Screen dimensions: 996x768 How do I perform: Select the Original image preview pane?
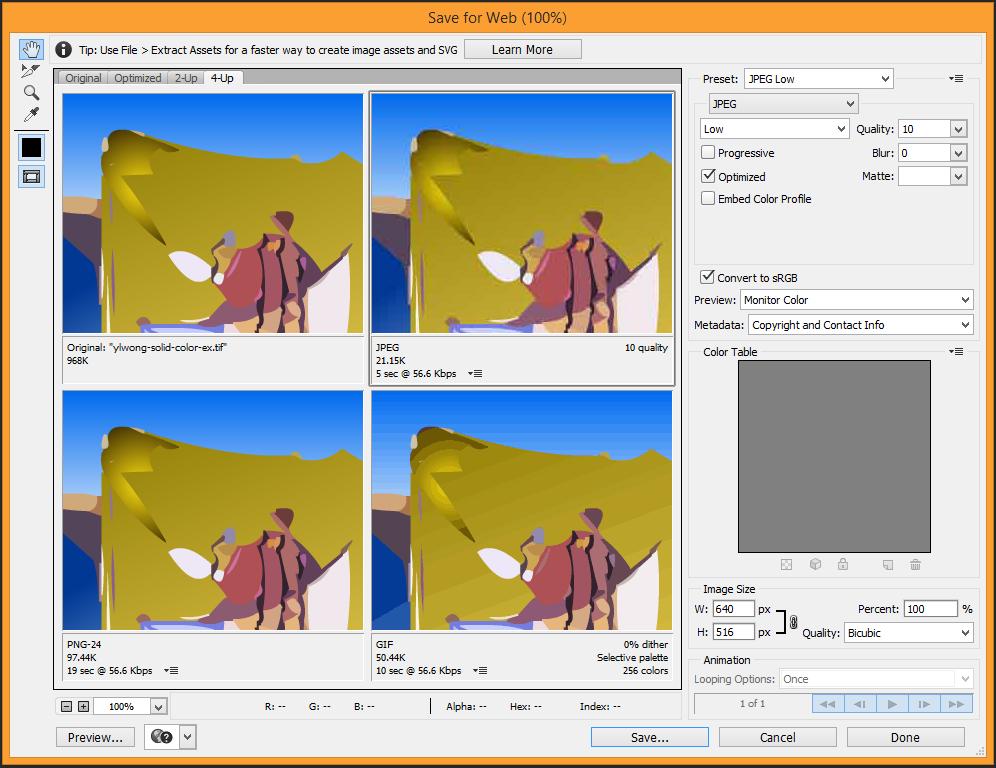click(213, 213)
